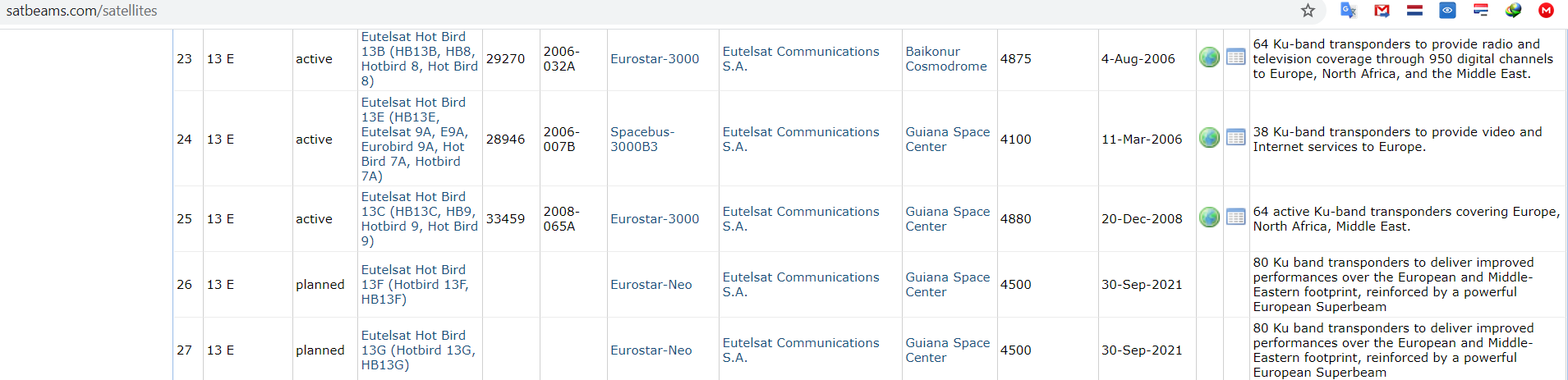Open the Eutelsat Hot Bird 13B satellite link
The image size is (1568, 380).
click(x=420, y=59)
